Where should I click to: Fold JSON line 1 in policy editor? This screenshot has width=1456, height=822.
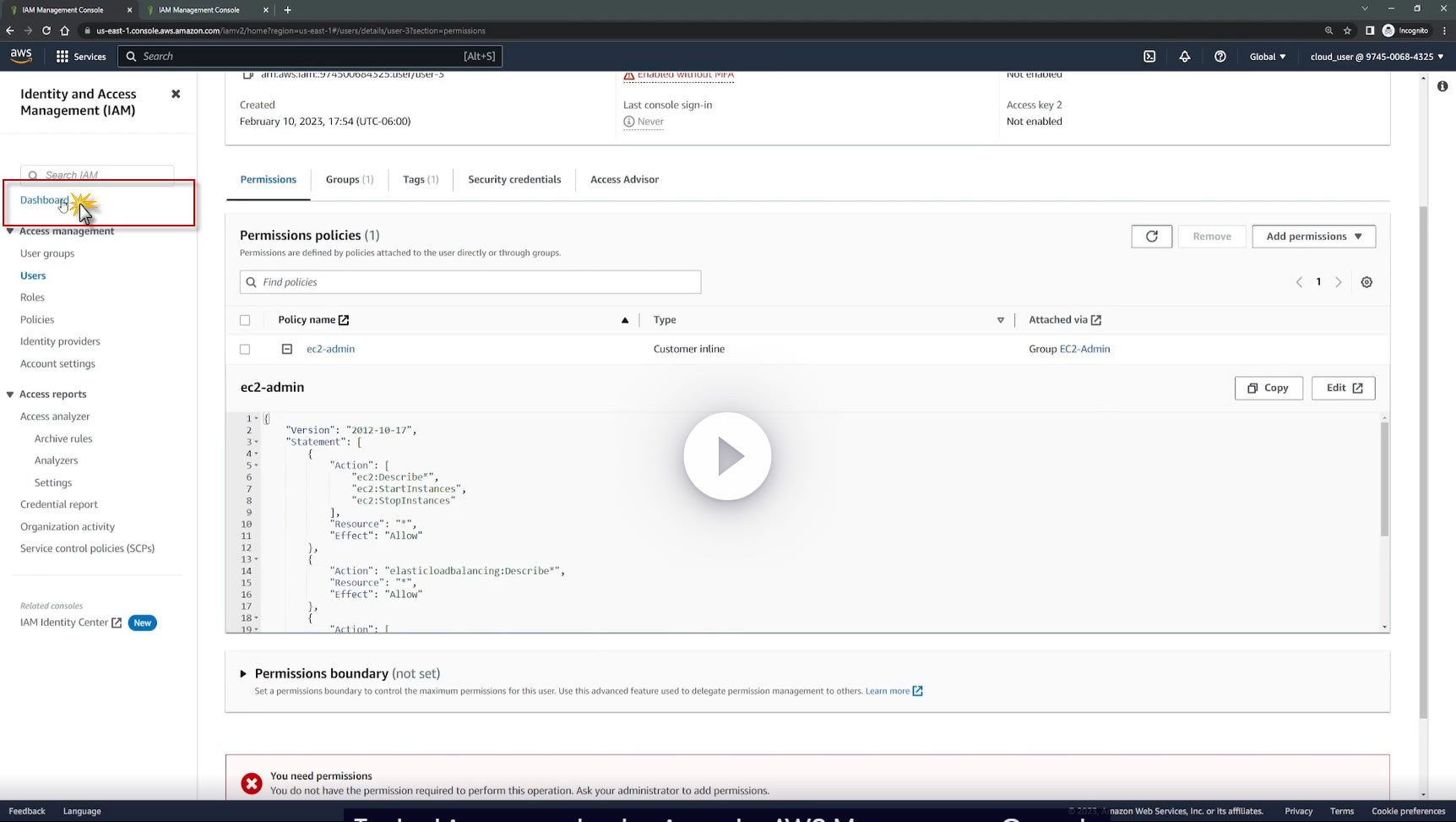pyautogui.click(x=257, y=419)
